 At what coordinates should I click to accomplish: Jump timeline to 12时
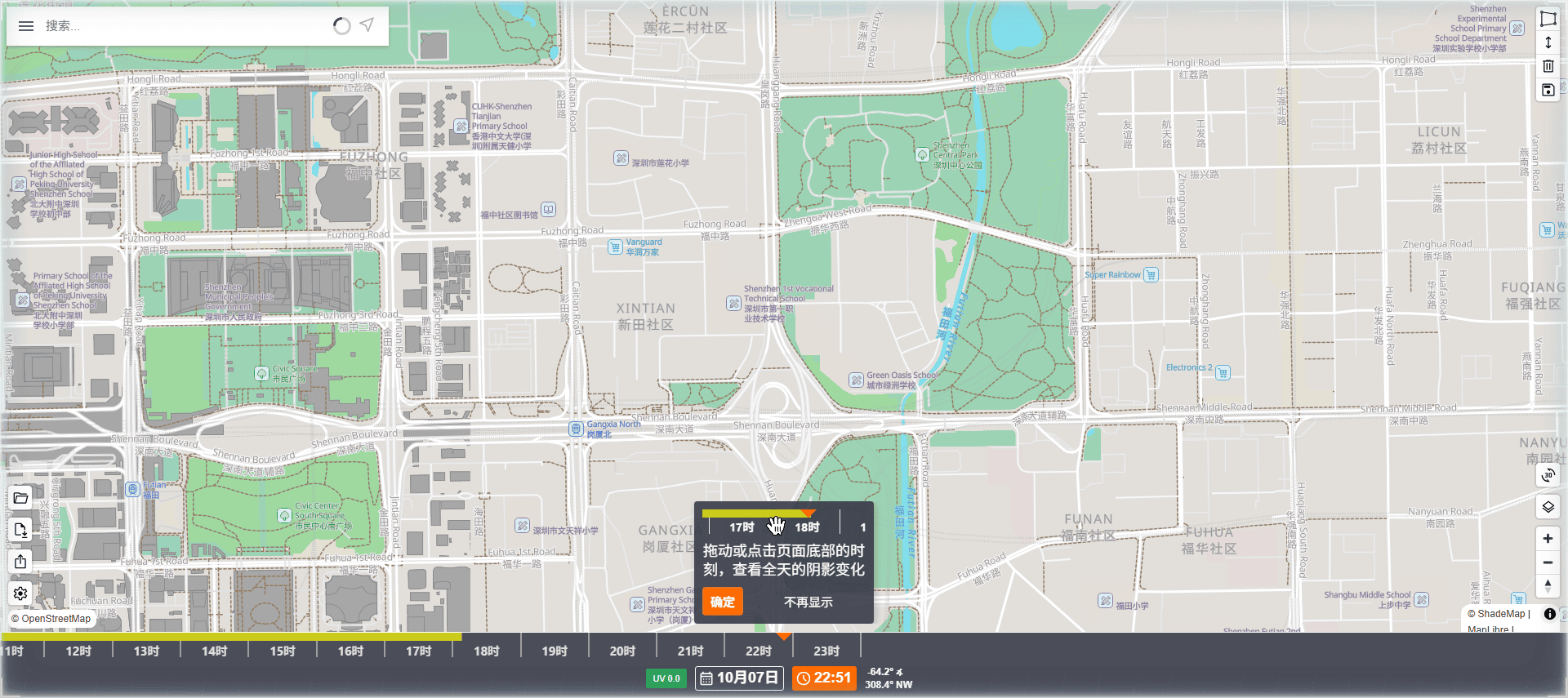pos(78,651)
